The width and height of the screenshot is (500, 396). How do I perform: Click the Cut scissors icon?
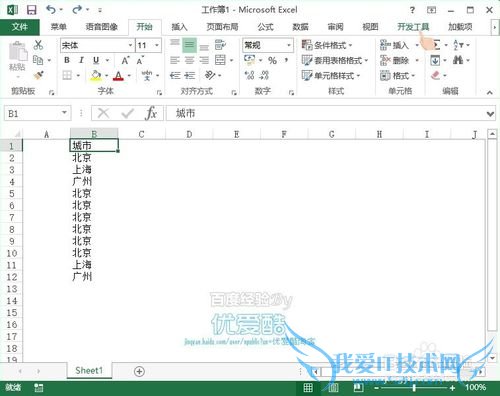tap(38, 45)
